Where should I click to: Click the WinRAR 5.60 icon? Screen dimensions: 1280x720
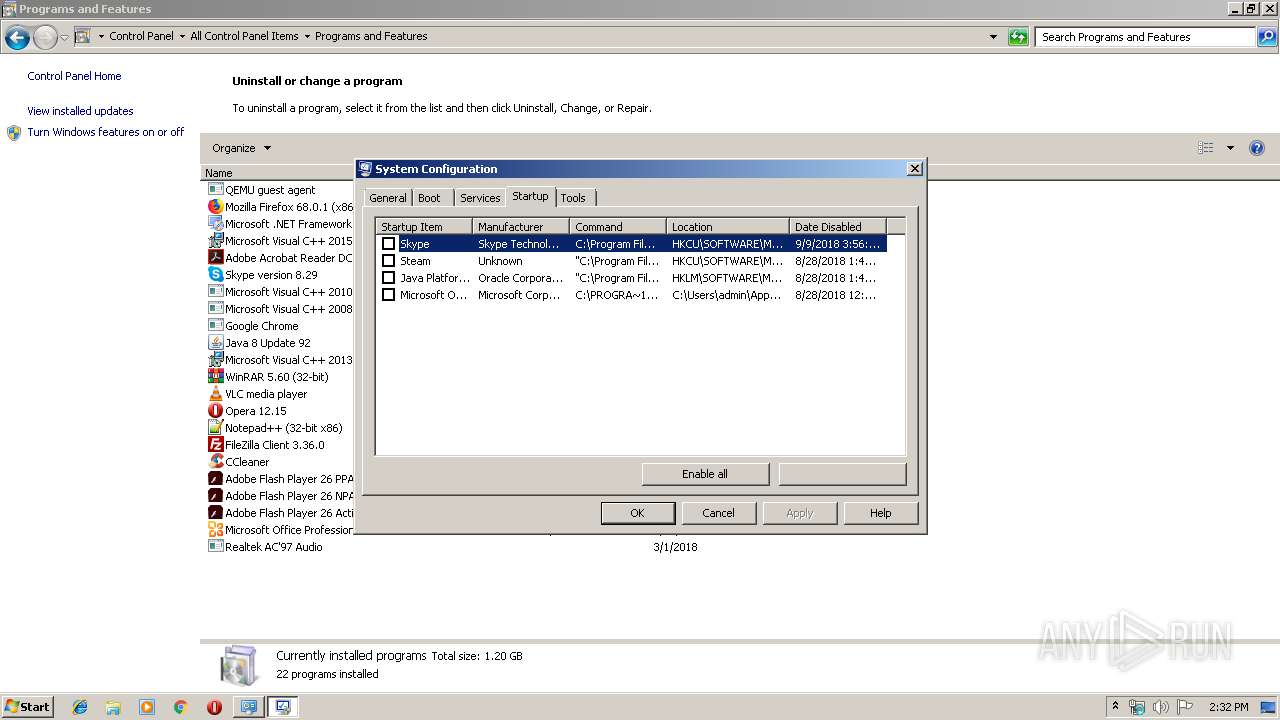coord(215,376)
